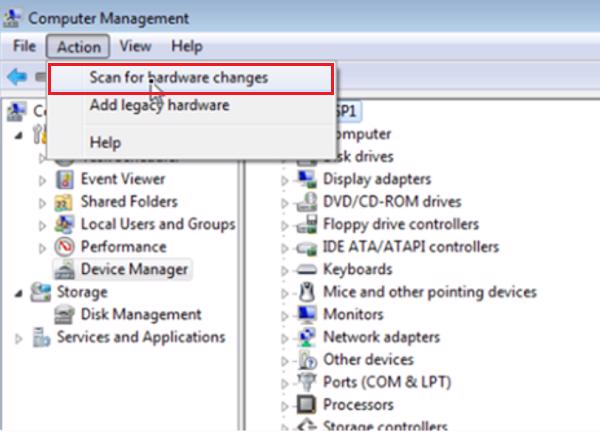Select Mice and other pointing devices
This screenshot has width=600, height=432.
pos(430,292)
